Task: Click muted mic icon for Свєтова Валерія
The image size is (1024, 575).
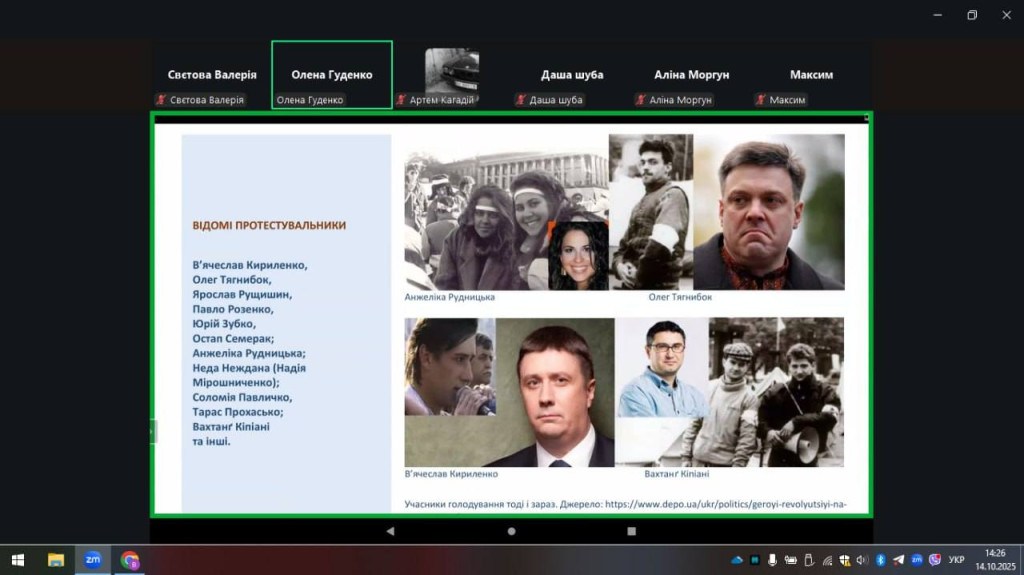Action: tap(160, 100)
